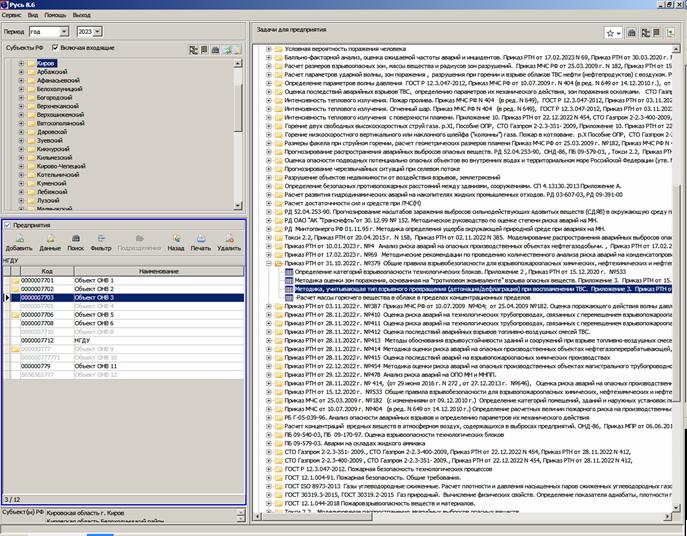Click the Код column header

point(46,271)
